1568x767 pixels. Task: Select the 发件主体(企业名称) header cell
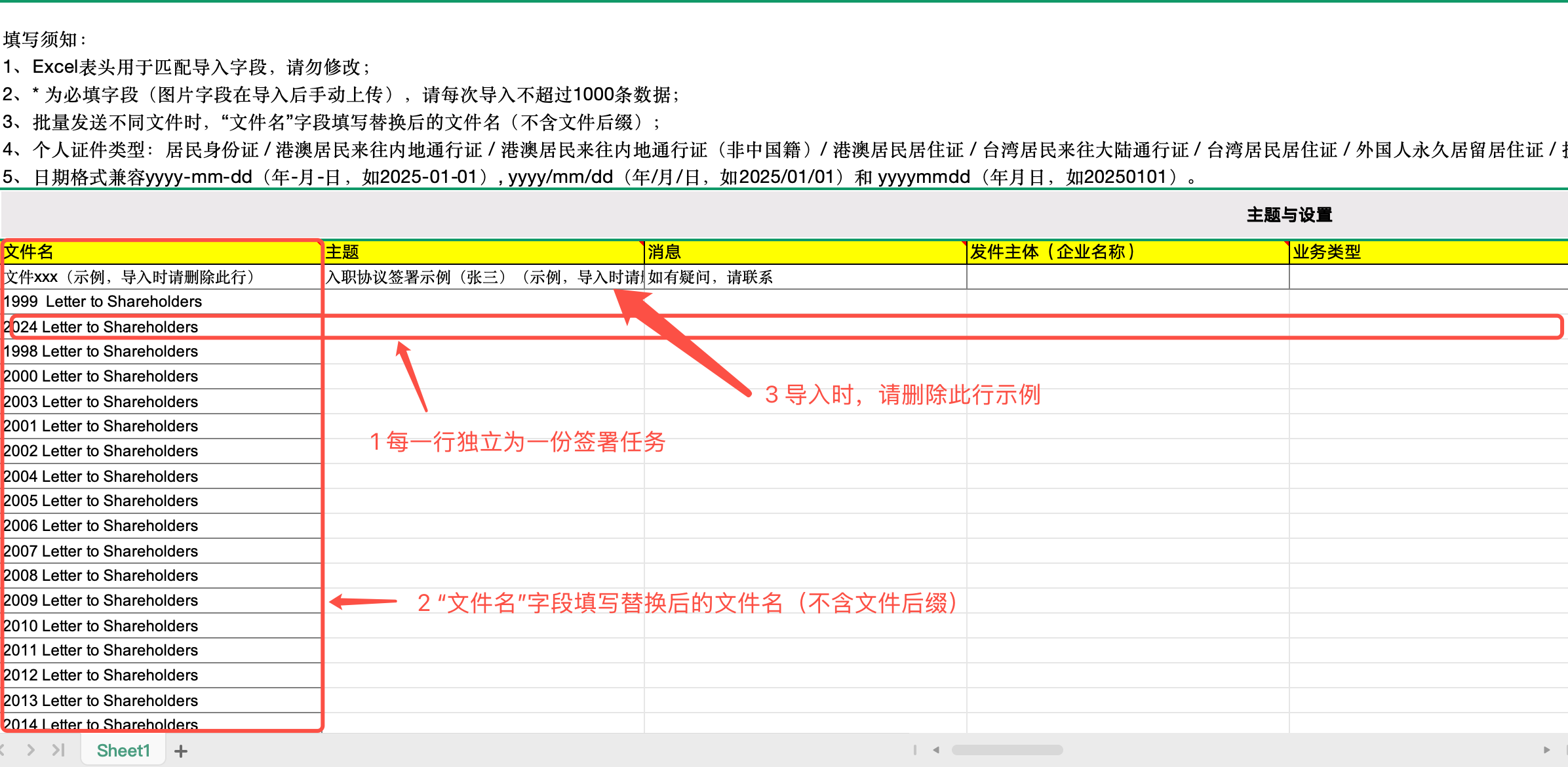1127,252
